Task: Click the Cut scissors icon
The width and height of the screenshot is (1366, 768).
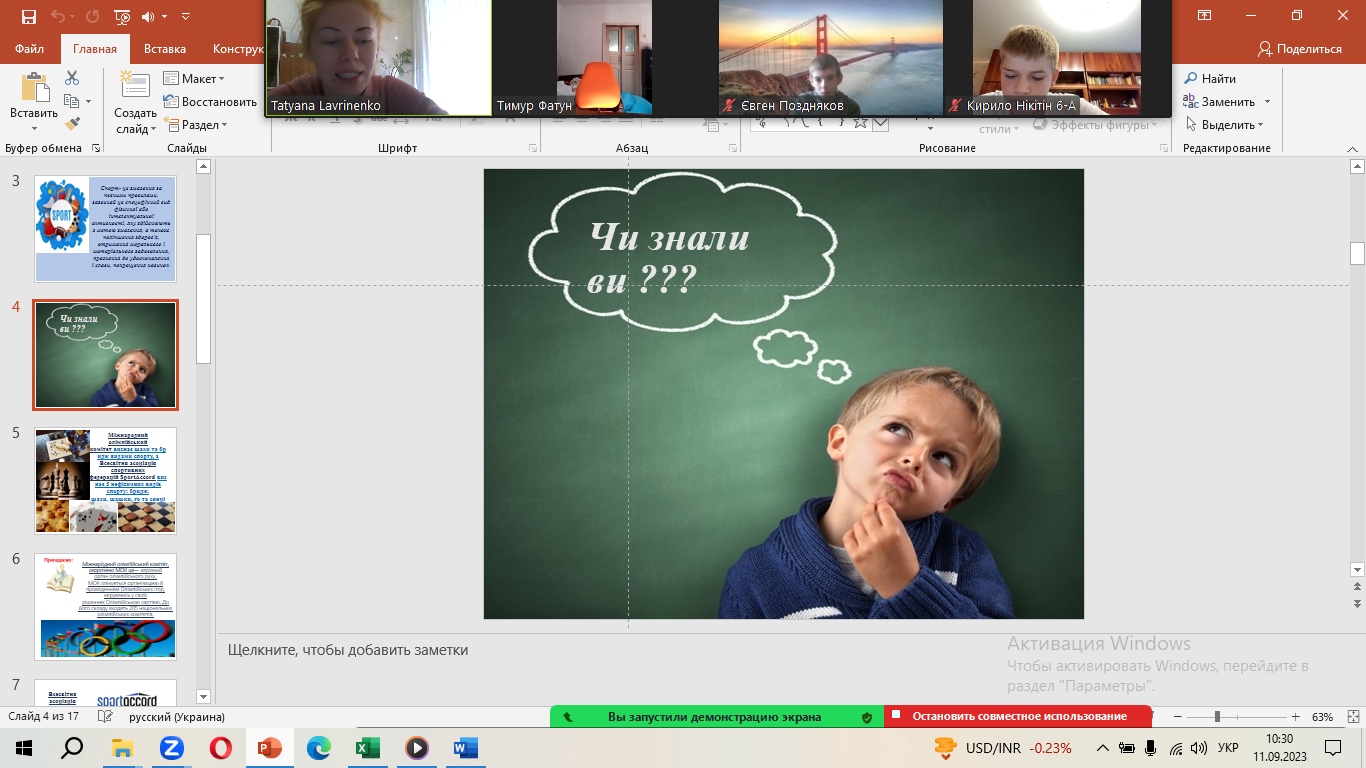Action: point(71,78)
